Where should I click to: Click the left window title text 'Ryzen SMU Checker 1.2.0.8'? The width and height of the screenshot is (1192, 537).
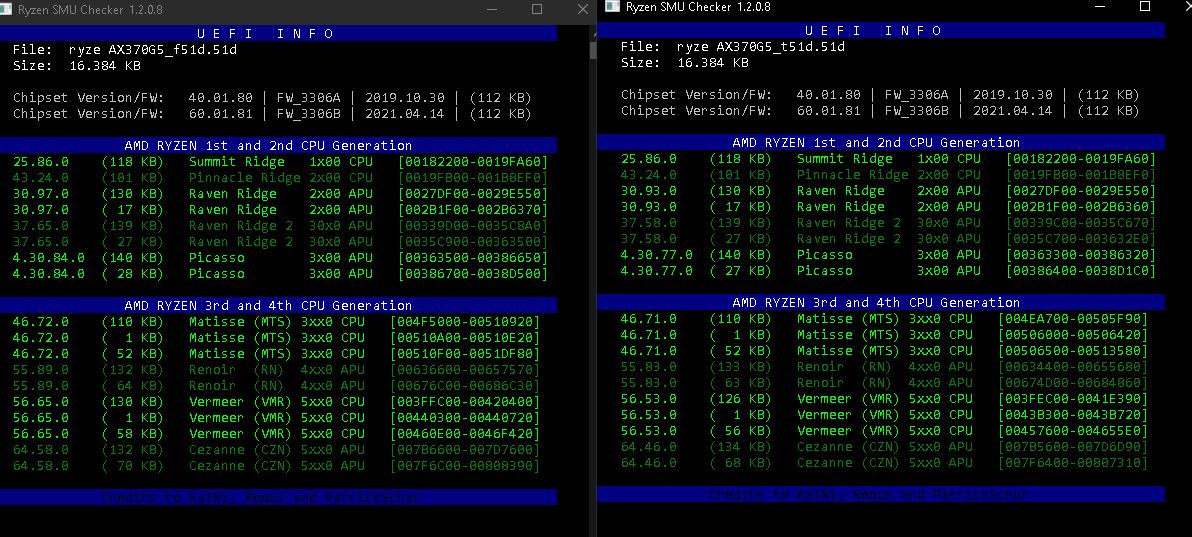click(90, 10)
